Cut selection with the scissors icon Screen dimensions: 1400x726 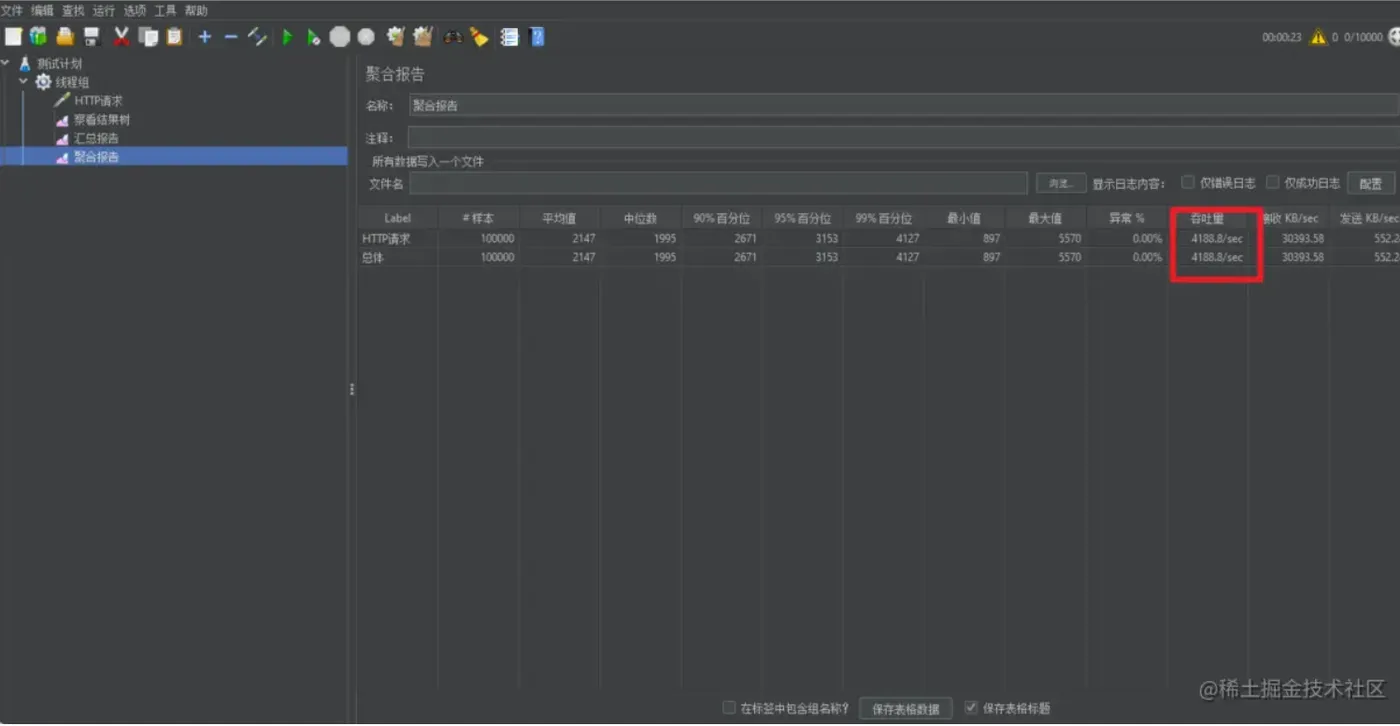(x=122, y=37)
